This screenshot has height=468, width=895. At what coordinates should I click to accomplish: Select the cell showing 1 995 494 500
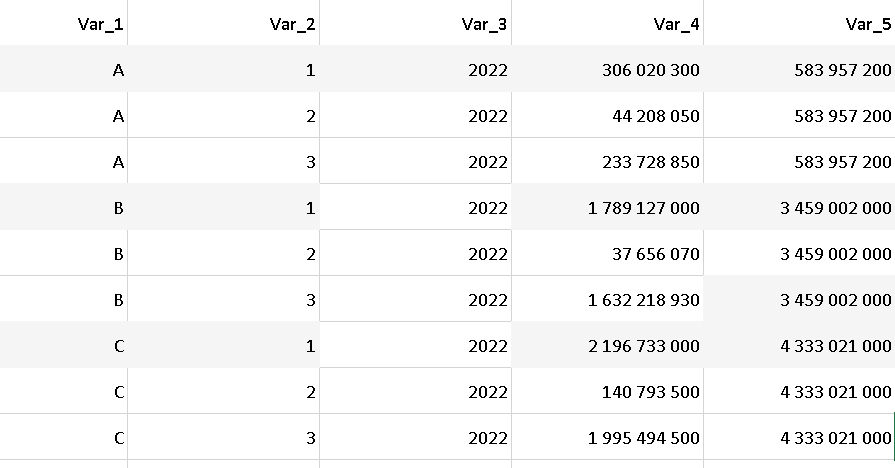(x=643, y=438)
